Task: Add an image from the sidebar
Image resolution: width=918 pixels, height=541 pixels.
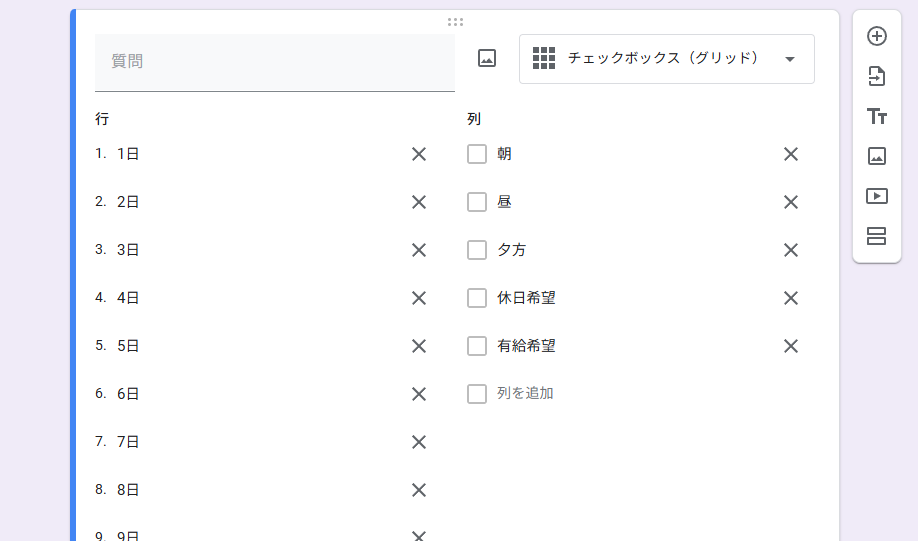Action: pyautogui.click(x=877, y=156)
